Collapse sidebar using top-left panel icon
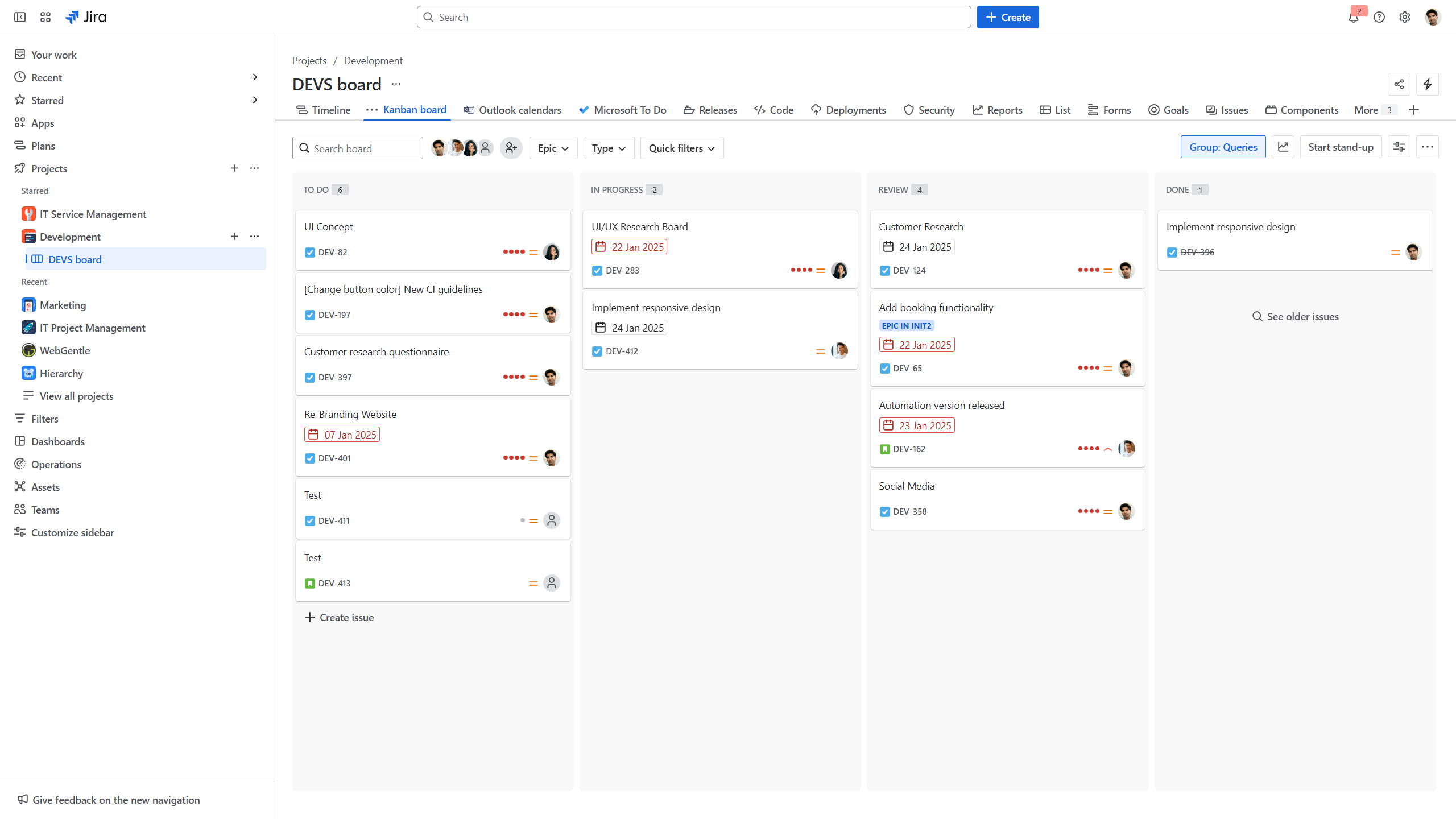1456x819 pixels. coord(20,17)
